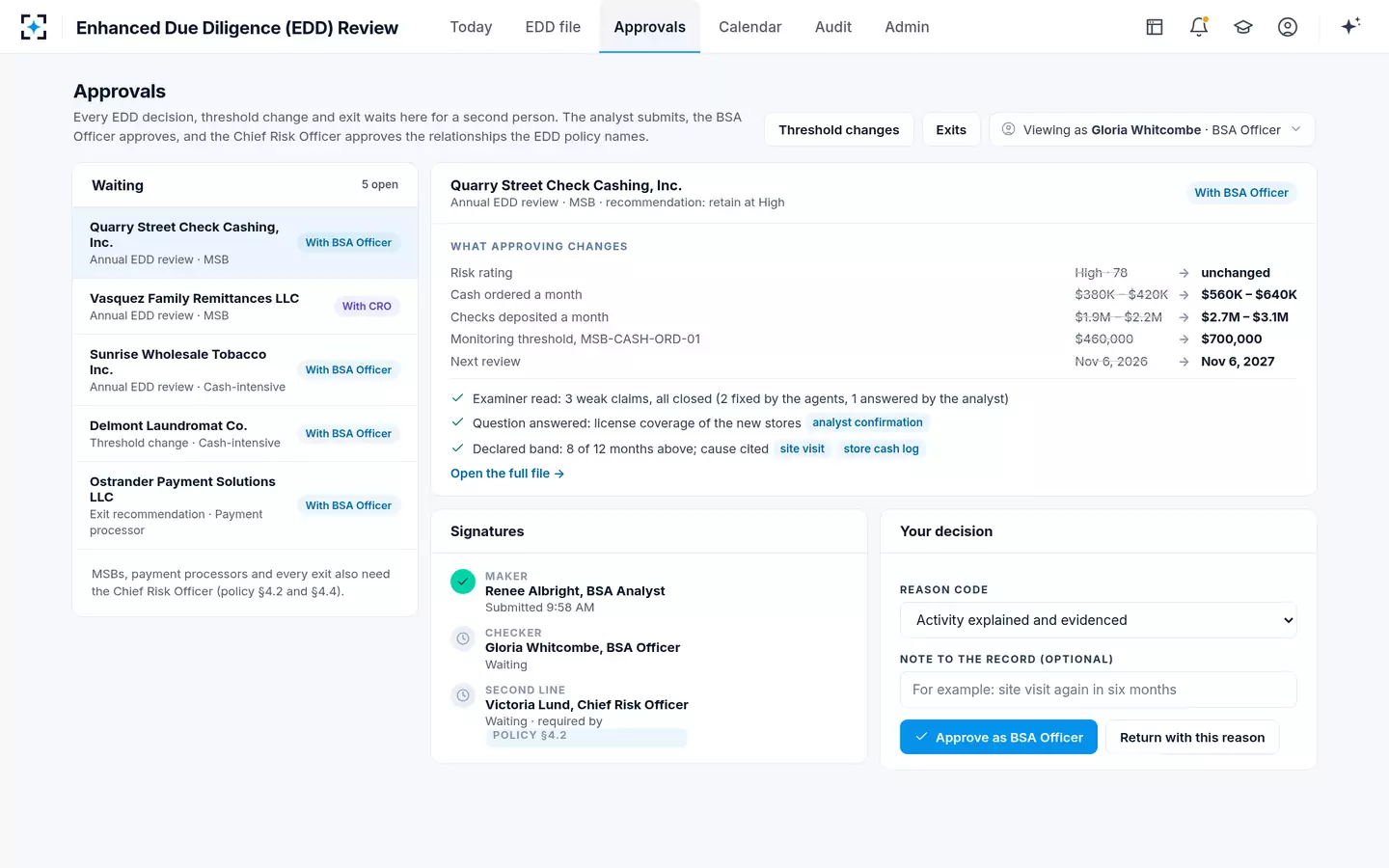
Task: Select Vasquez Family Remittances LLC row
Action: pos(245,307)
